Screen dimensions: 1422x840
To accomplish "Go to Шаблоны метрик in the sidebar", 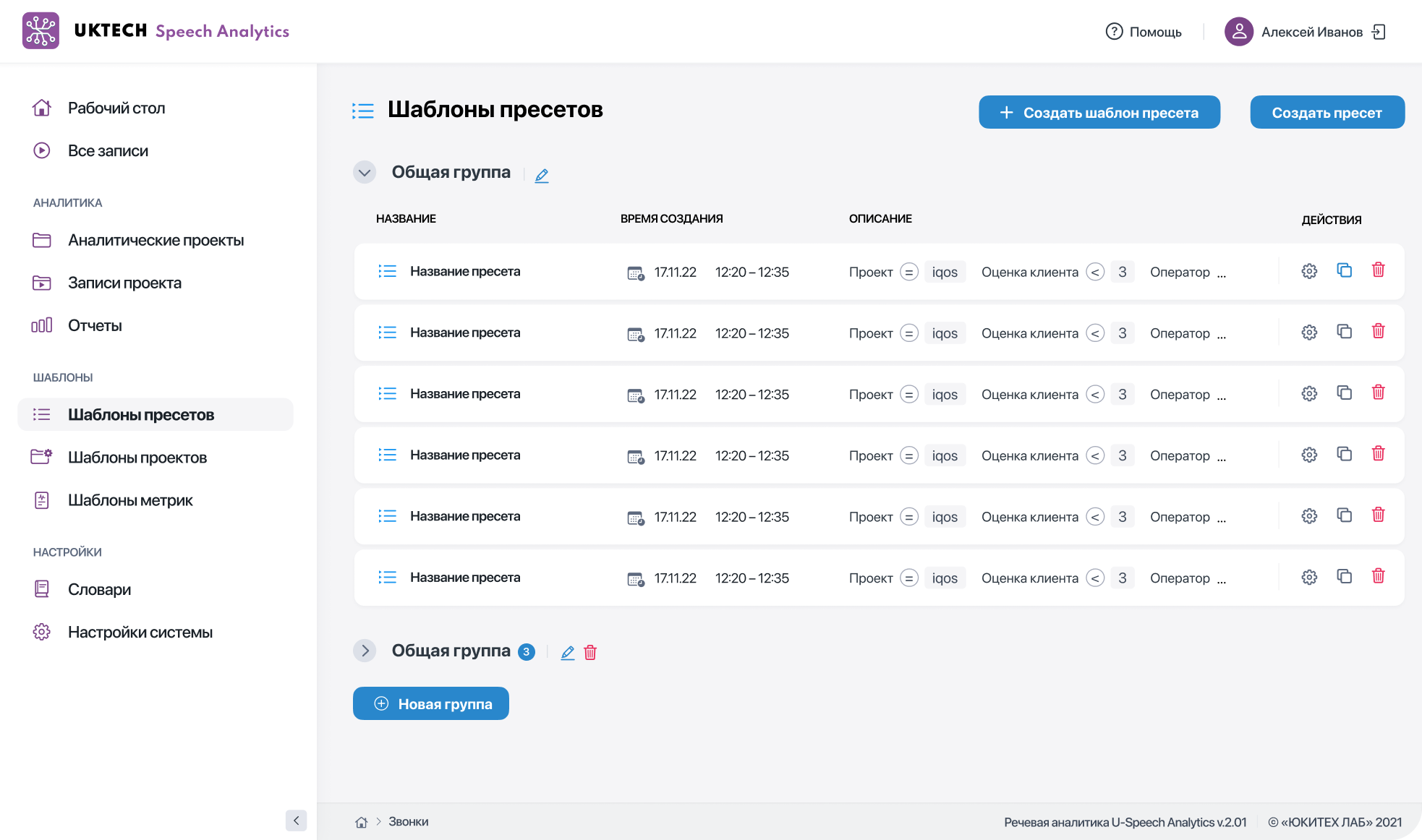I will click(130, 500).
